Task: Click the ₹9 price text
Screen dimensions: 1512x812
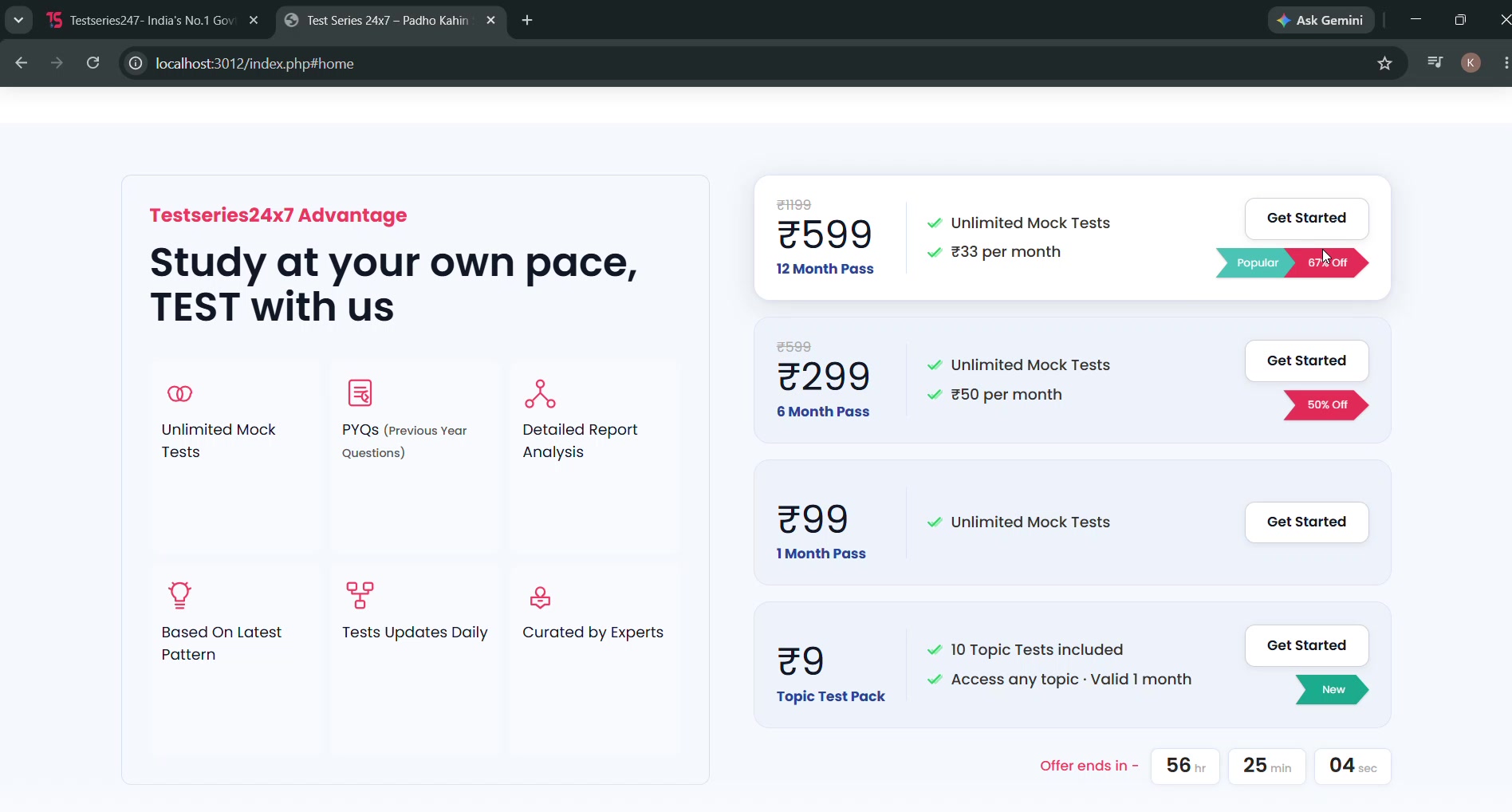Action: [801, 661]
